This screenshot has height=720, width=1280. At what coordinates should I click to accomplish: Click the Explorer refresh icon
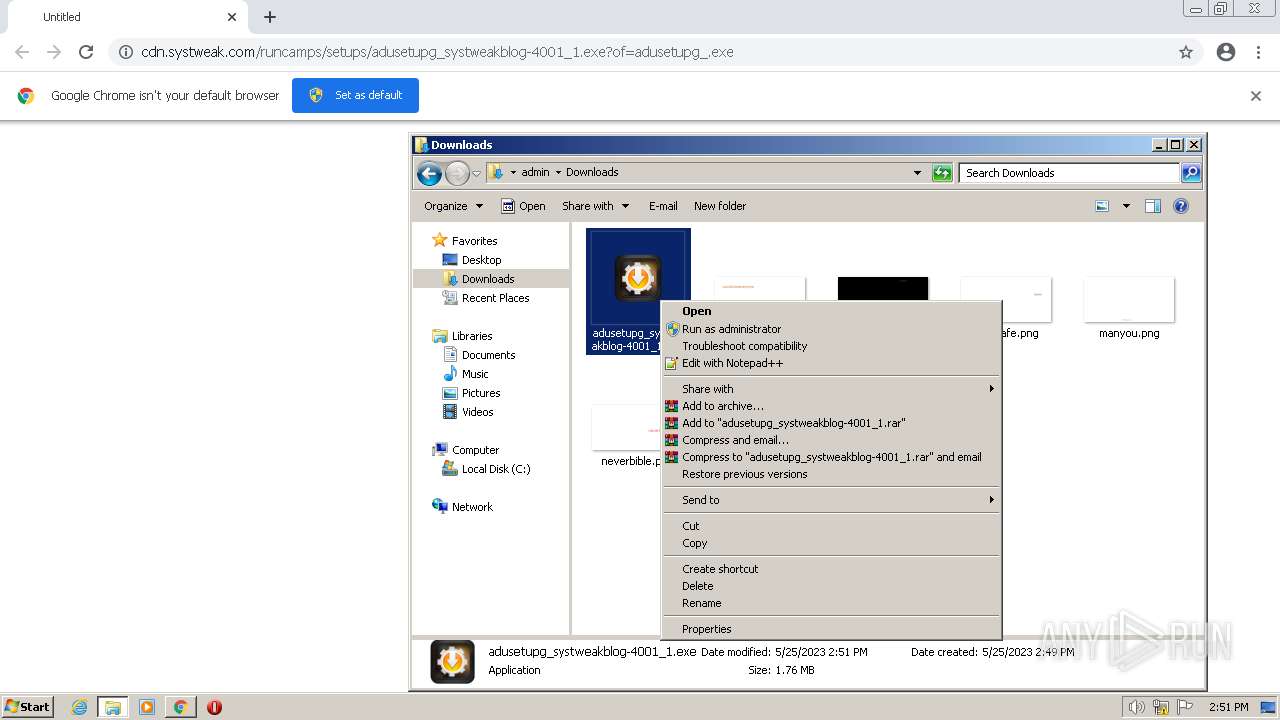pyautogui.click(x=942, y=173)
